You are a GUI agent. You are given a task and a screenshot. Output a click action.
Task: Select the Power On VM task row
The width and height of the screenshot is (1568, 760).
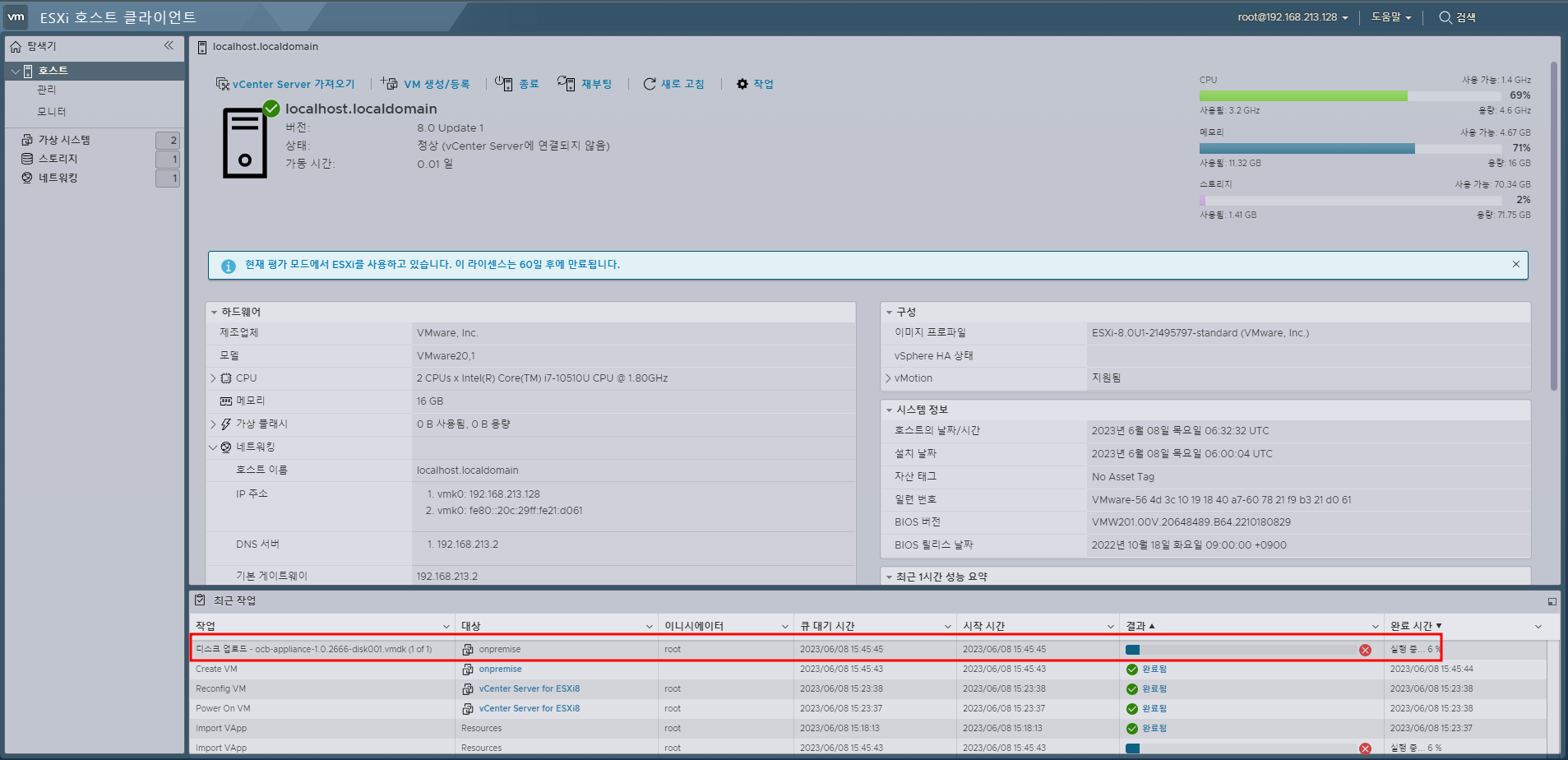point(868,709)
